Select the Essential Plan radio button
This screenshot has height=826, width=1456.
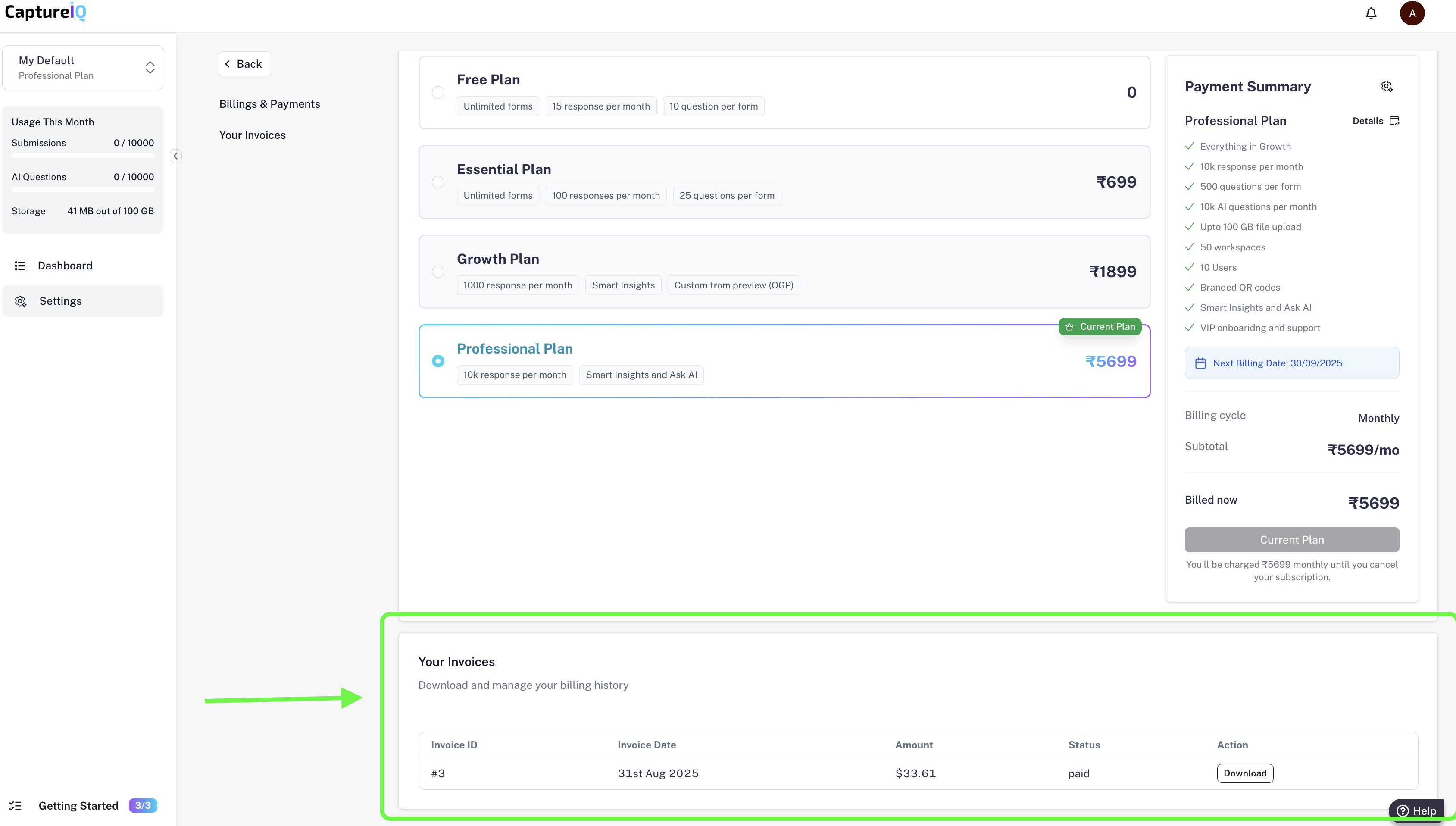(x=438, y=182)
